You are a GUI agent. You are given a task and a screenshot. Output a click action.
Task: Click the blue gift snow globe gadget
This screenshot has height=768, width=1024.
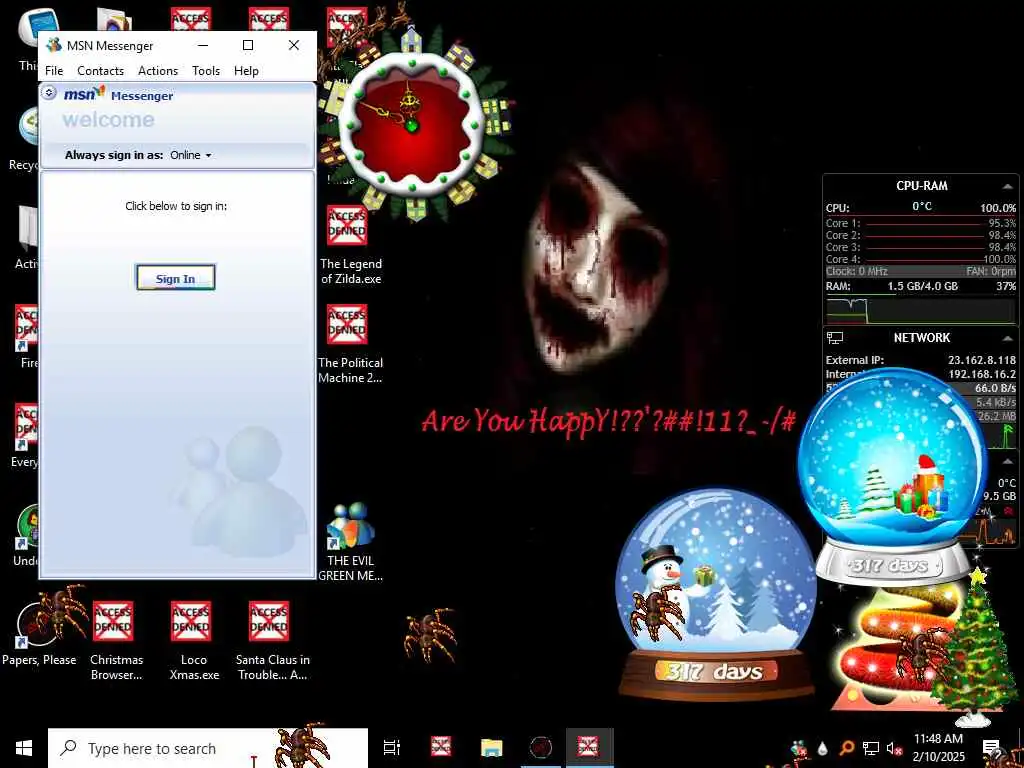[893, 477]
